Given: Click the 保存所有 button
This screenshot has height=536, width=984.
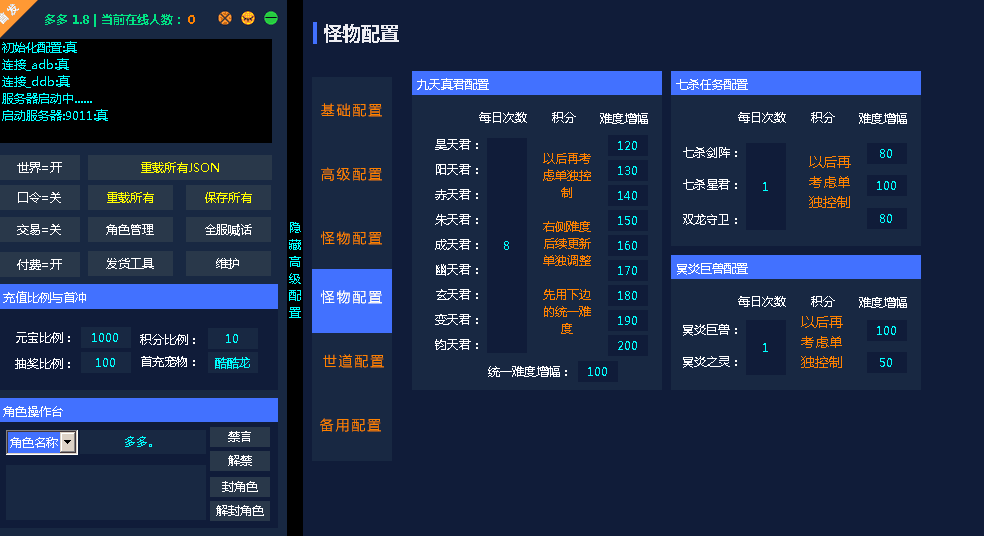Looking at the screenshot, I should tap(228, 198).
